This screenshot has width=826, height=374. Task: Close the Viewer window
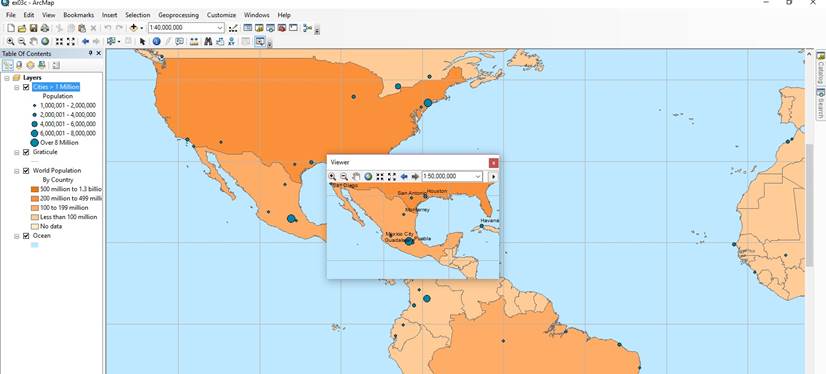[493, 163]
